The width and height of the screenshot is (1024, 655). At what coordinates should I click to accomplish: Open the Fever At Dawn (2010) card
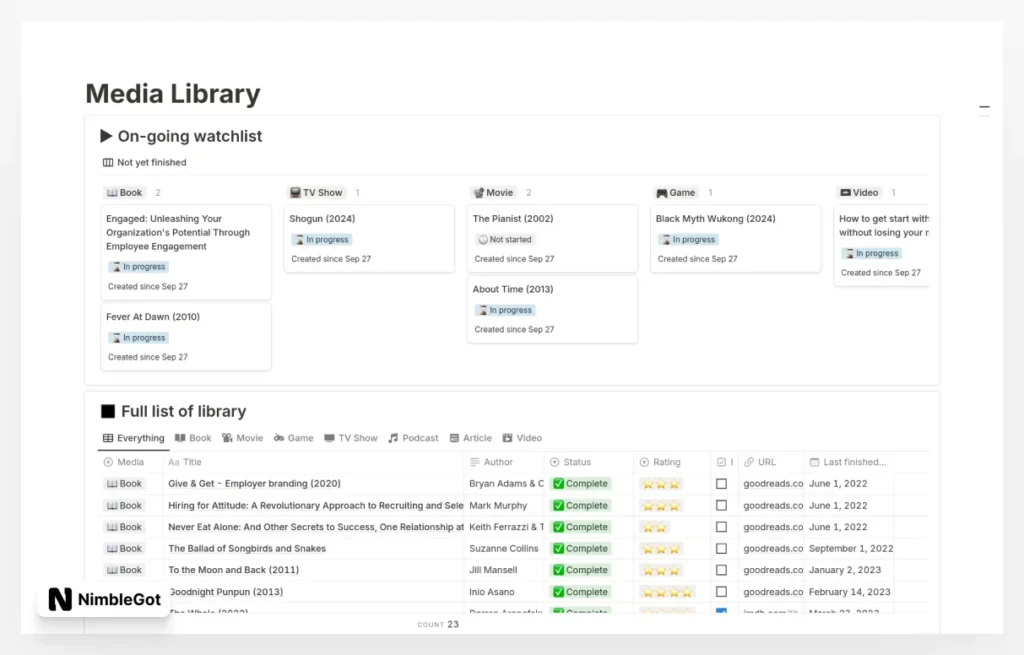point(185,336)
